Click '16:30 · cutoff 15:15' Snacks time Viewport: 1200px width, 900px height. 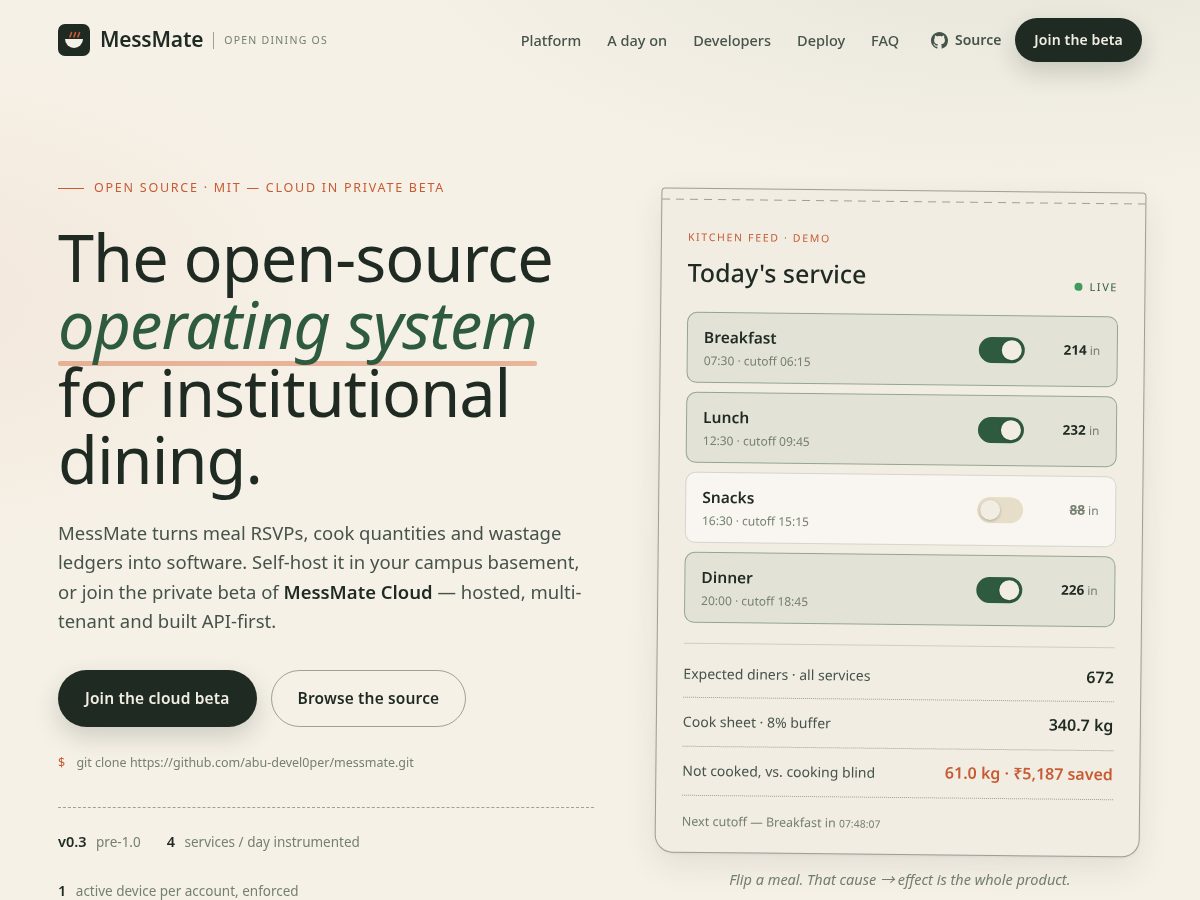tap(755, 521)
